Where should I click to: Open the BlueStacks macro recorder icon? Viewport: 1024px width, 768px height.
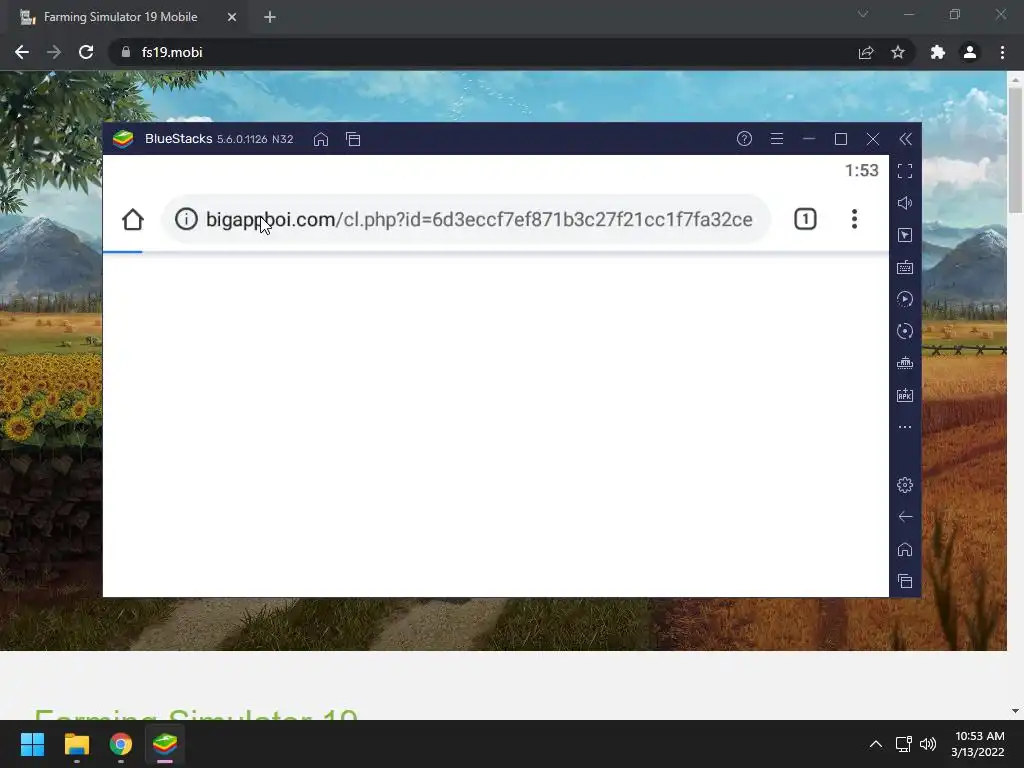tap(904, 299)
